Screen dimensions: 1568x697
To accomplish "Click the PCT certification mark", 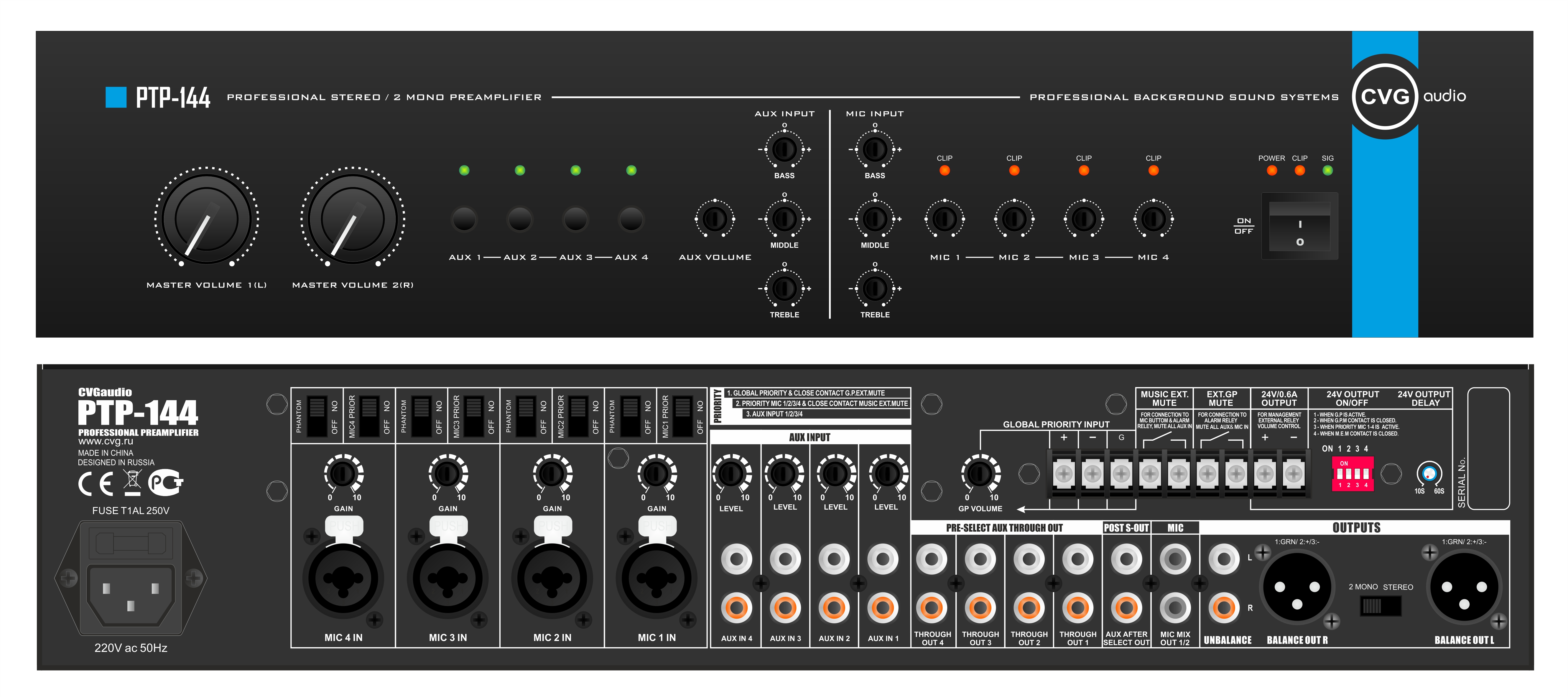I will pyautogui.click(x=166, y=482).
